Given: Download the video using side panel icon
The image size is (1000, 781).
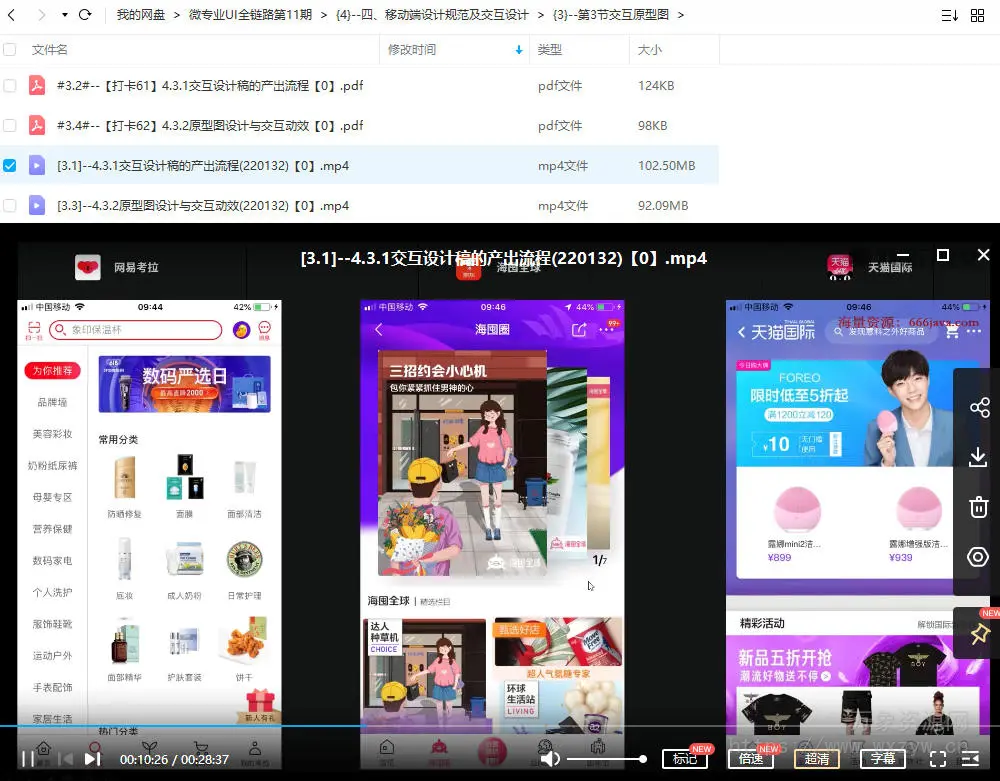Looking at the screenshot, I should point(979,457).
